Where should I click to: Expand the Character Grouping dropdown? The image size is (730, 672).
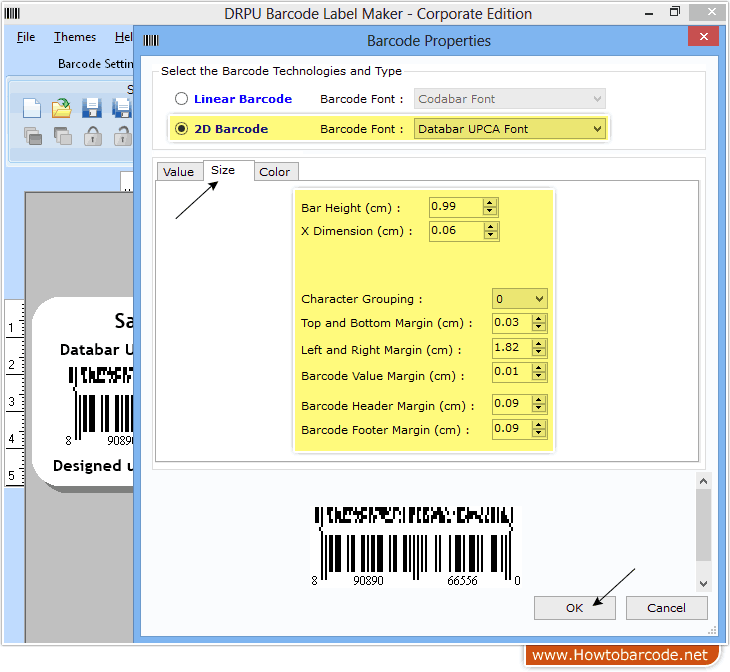[x=520, y=299]
